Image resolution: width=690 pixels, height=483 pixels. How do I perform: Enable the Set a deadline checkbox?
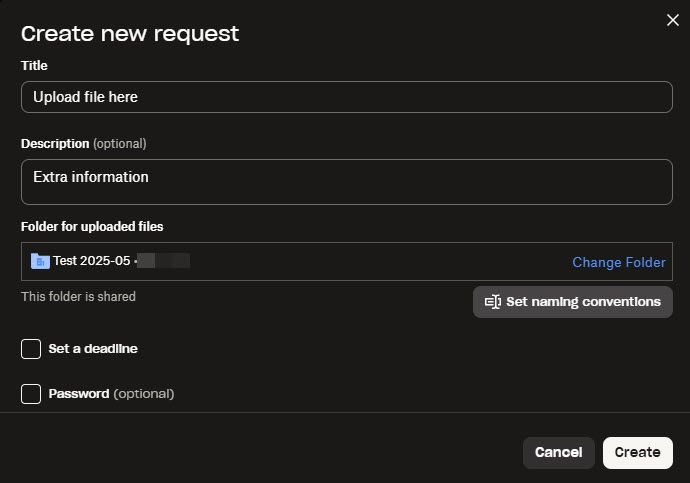[31, 349]
